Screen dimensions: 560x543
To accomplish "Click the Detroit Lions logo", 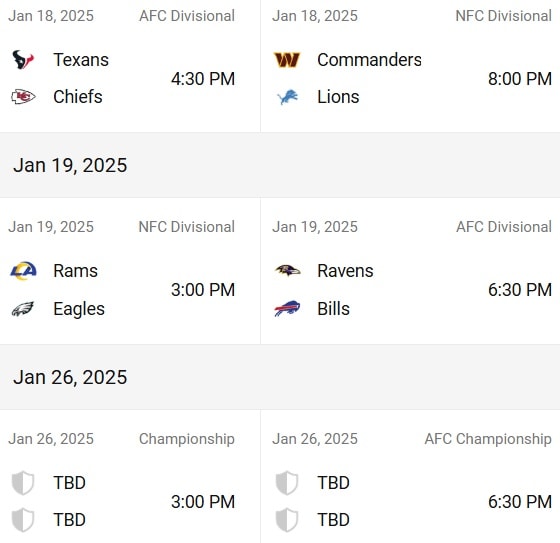I will [288, 97].
